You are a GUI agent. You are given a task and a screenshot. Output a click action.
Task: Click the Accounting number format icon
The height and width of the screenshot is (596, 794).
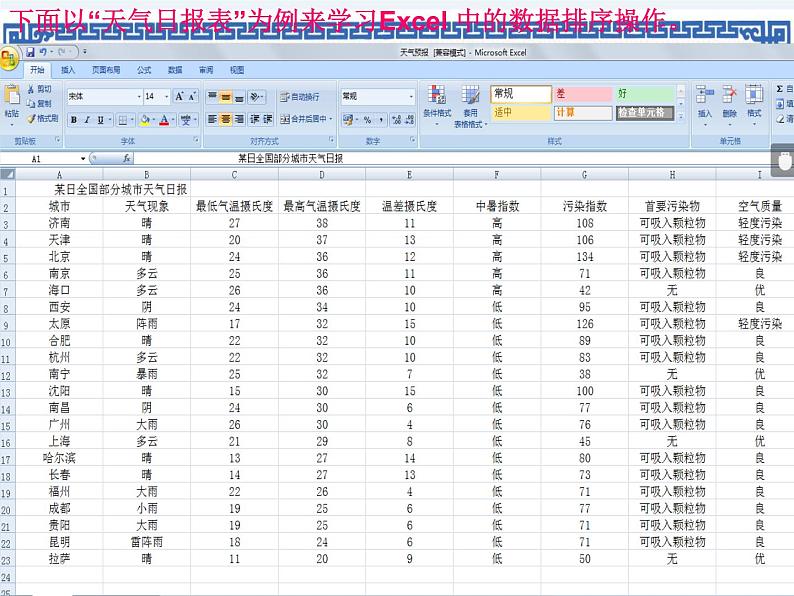click(x=347, y=120)
